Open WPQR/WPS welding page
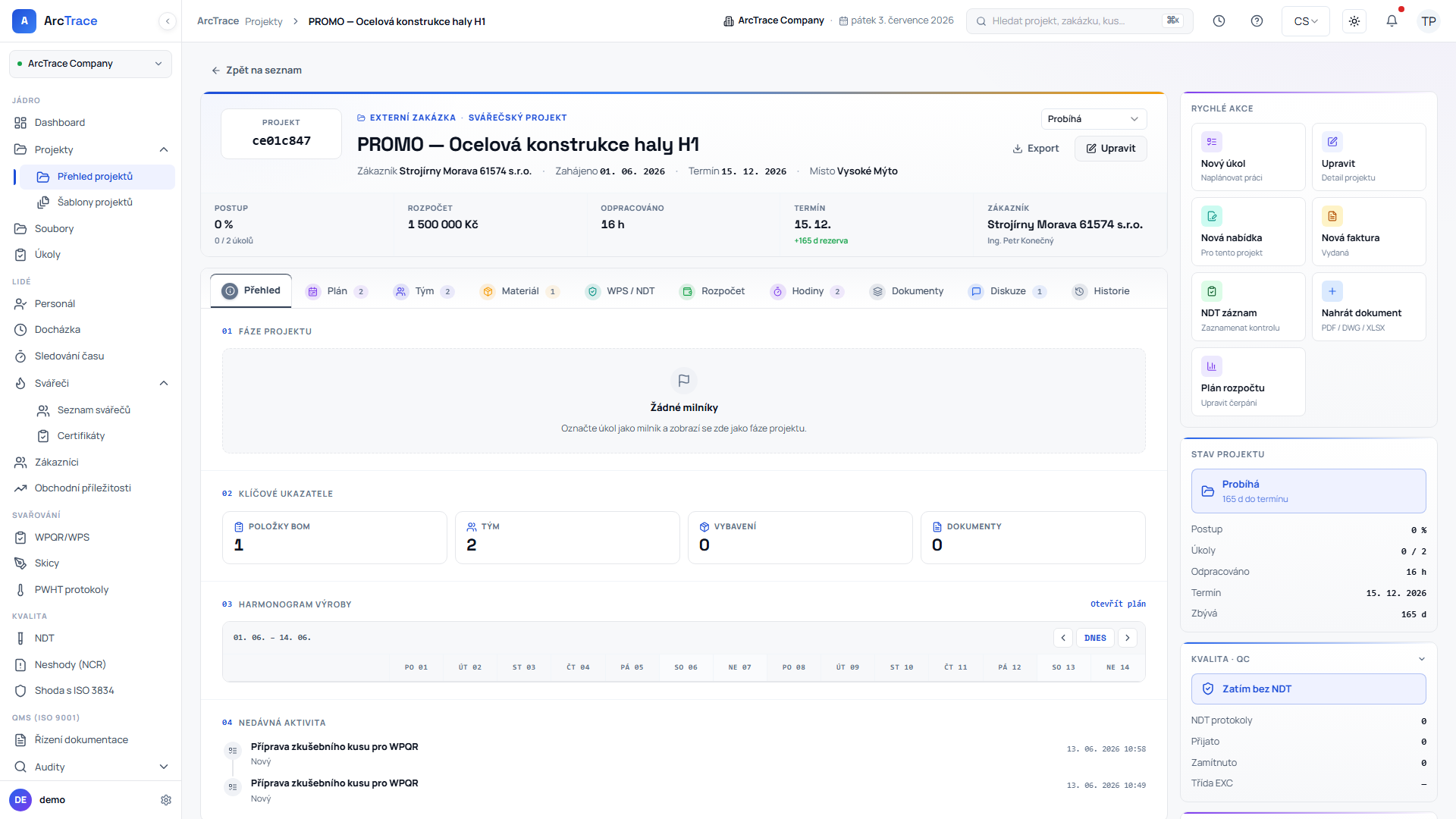The width and height of the screenshot is (1456, 819). (x=91, y=538)
